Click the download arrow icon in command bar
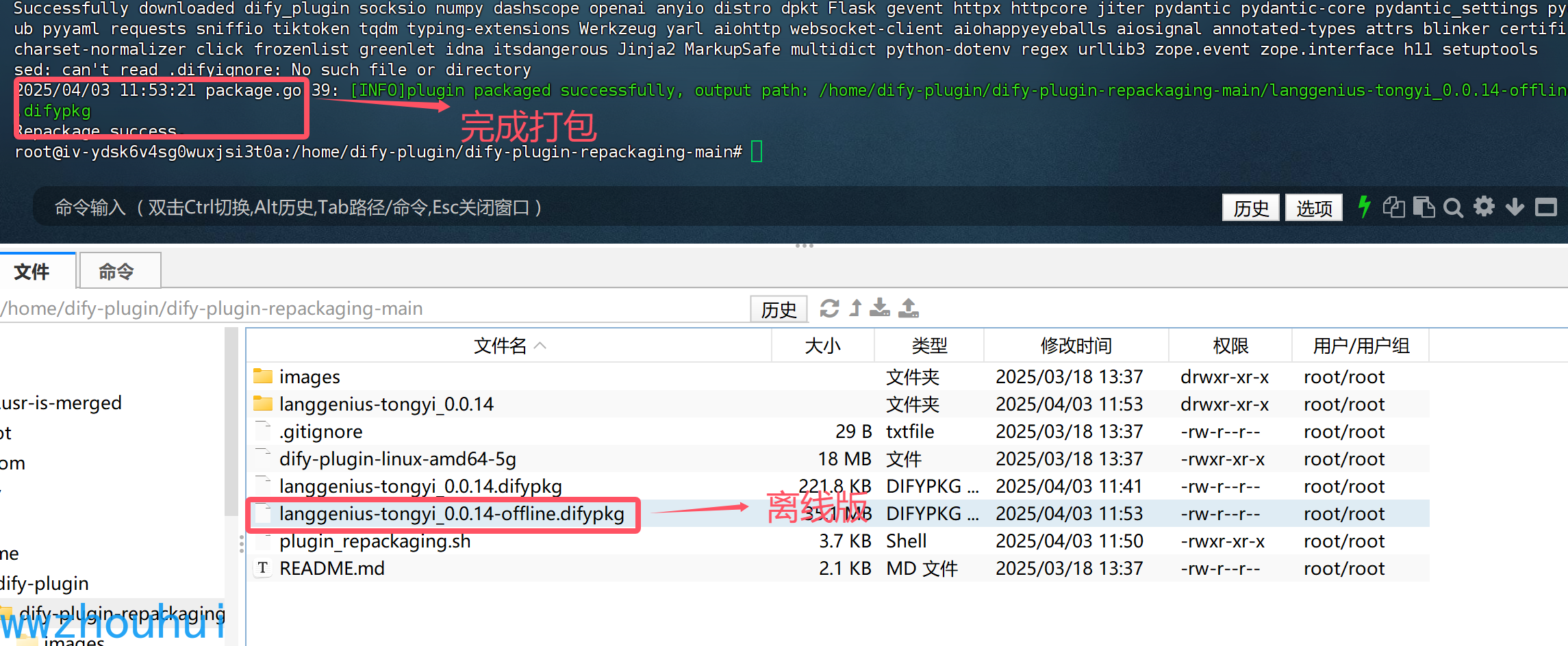Image resolution: width=1568 pixels, height=646 pixels. click(1515, 207)
